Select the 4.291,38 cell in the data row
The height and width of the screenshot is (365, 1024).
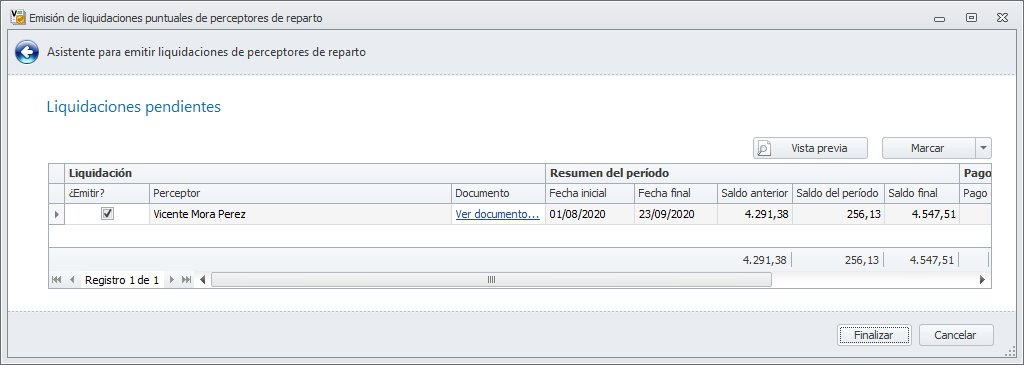(x=754, y=214)
